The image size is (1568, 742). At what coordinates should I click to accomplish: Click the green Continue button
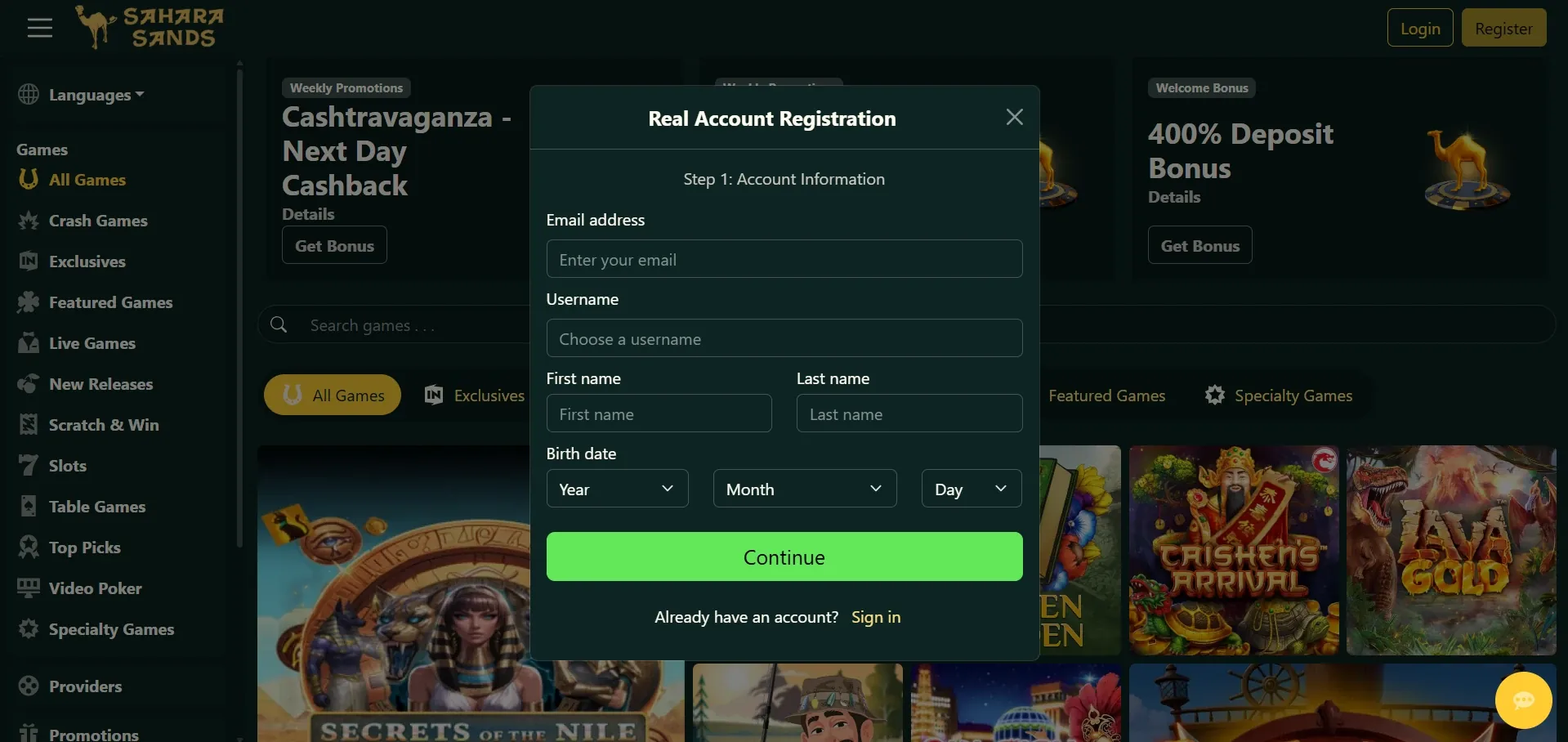tap(784, 556)
